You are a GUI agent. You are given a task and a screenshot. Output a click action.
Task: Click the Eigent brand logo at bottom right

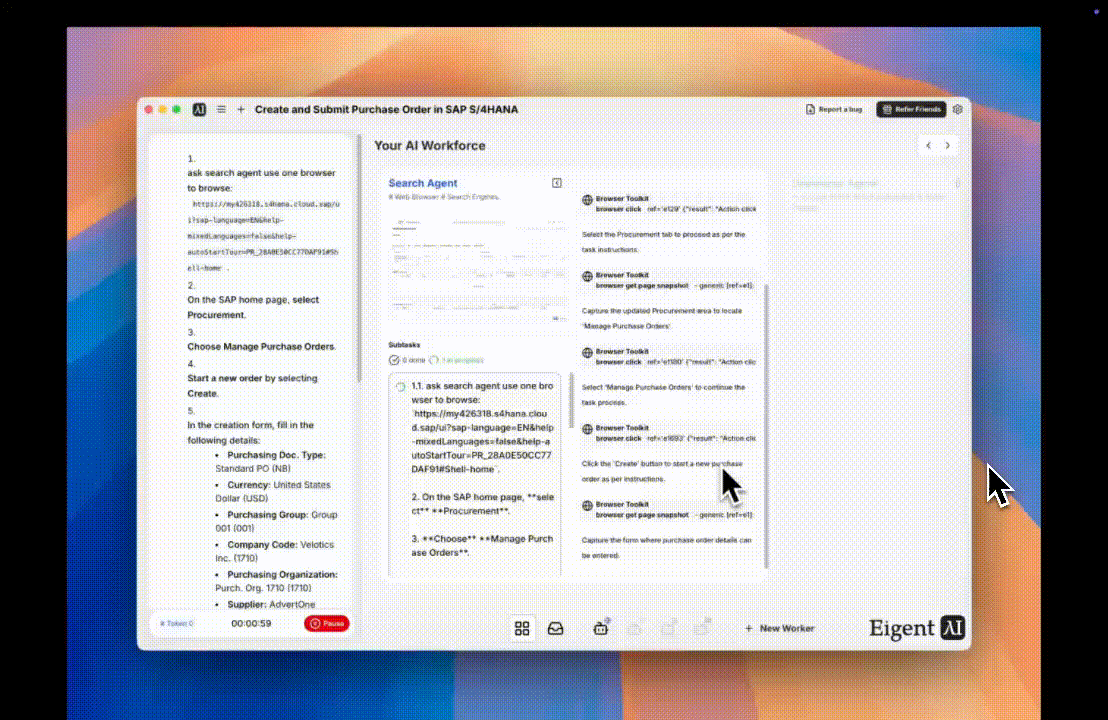pos(917,628)
